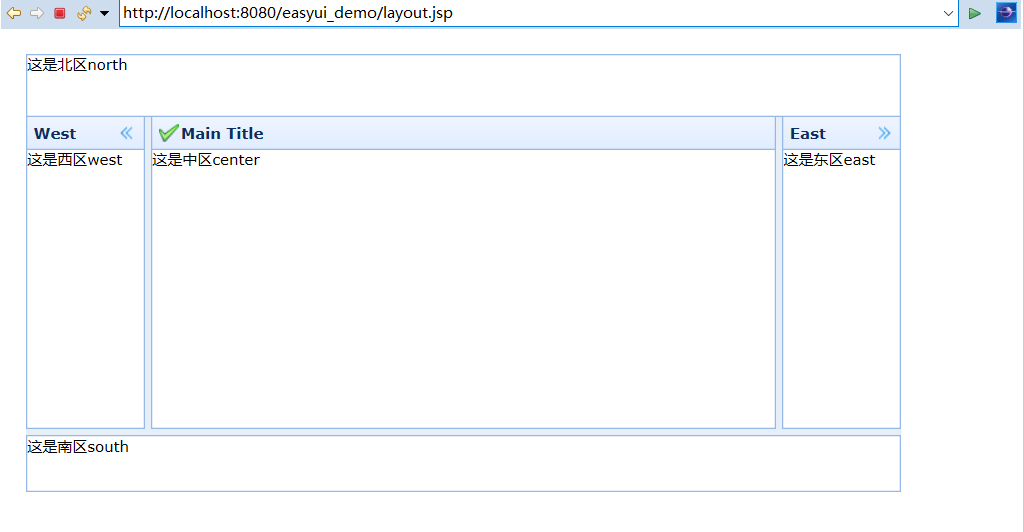
Task: Open the refresh options dropdown arrow
Action: [104, 13]
